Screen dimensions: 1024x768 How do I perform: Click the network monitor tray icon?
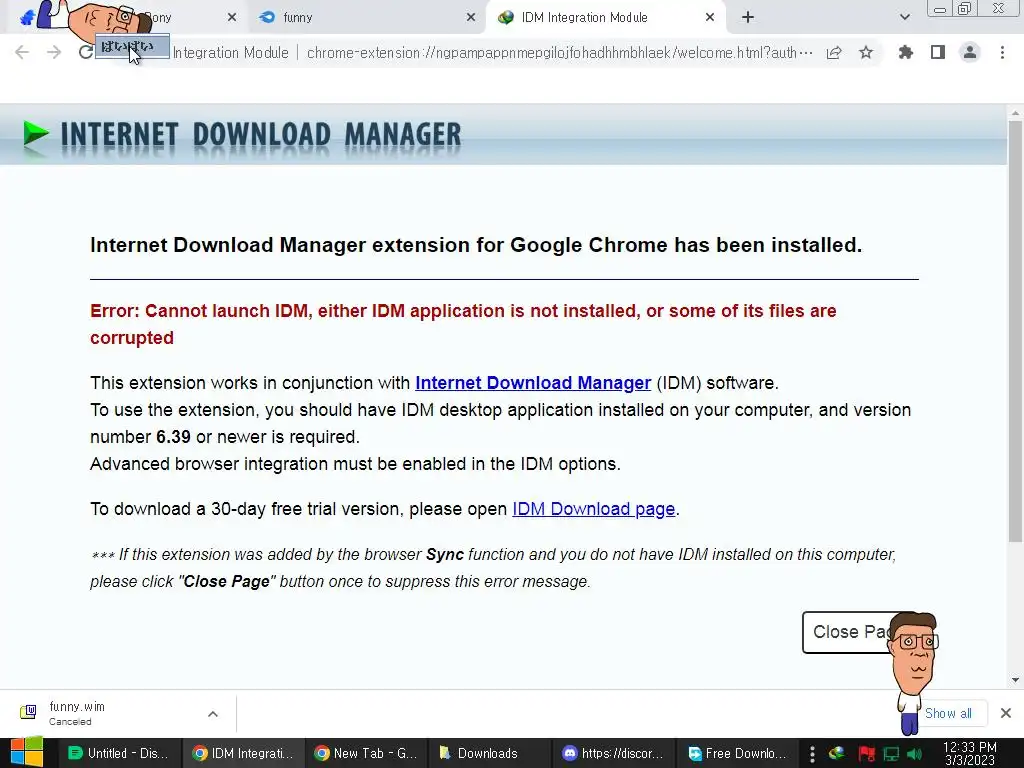coord(891,754)
